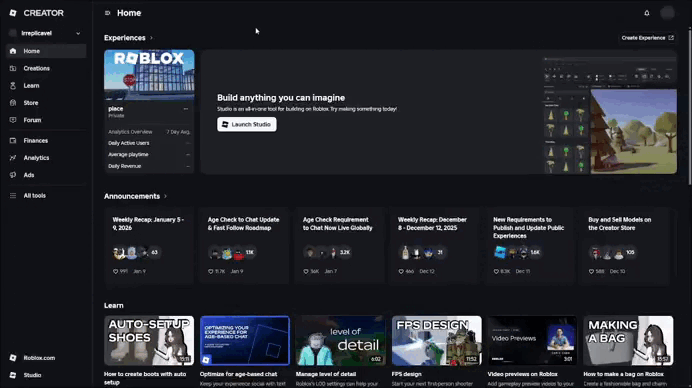Click the heart likes icon on January recap card

tap(116, 271)
